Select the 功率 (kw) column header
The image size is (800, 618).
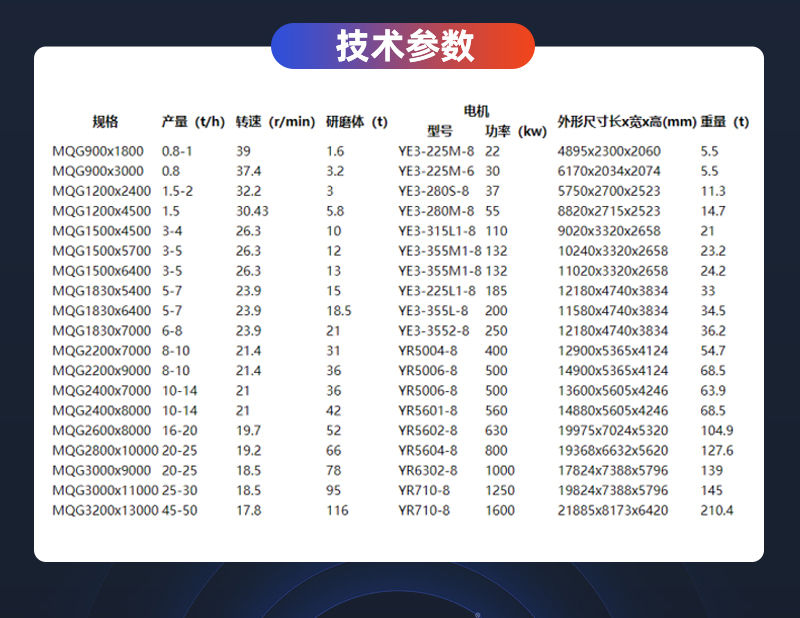[516, 131]
